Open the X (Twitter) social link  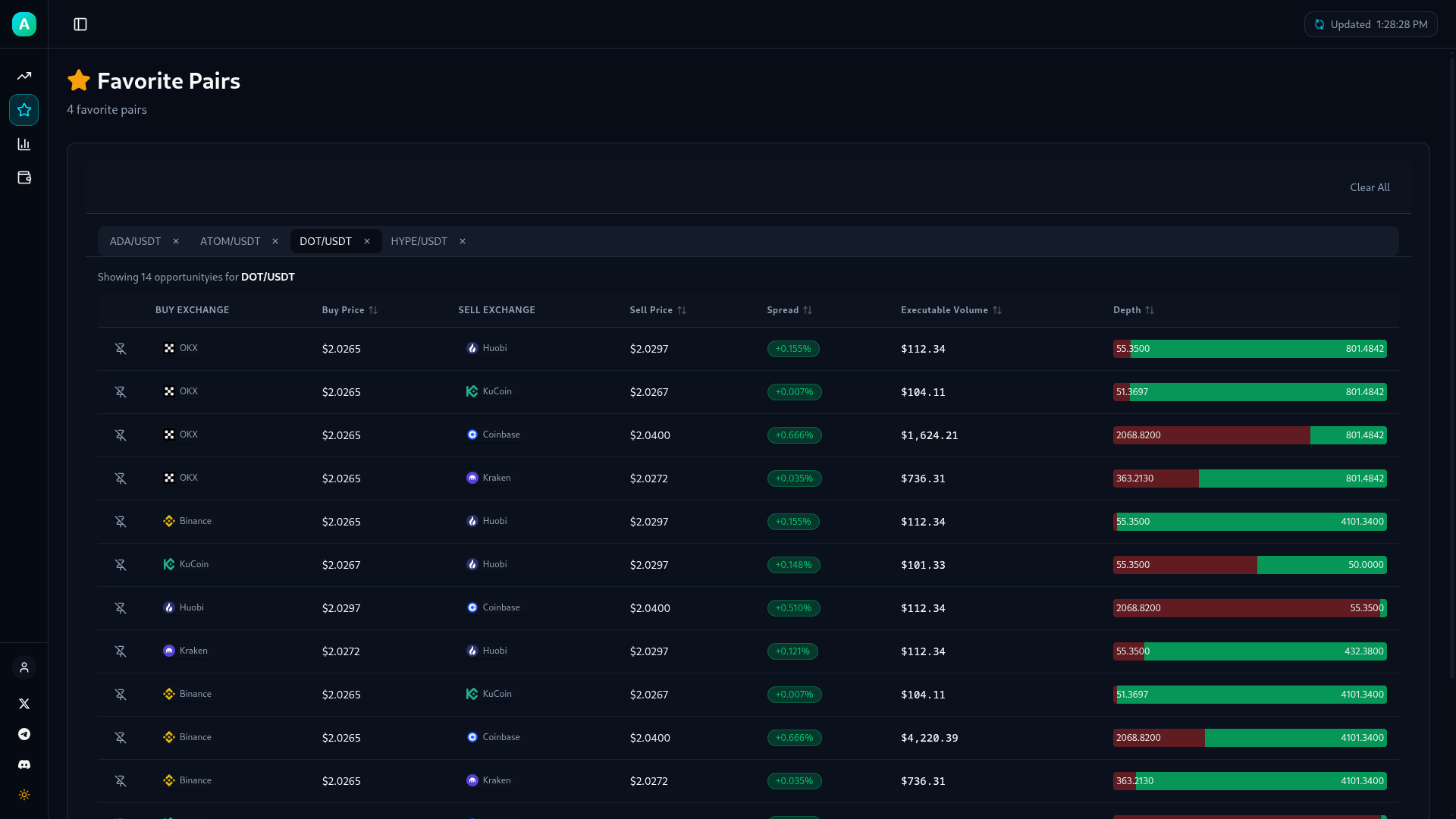(x=24, y=704)
